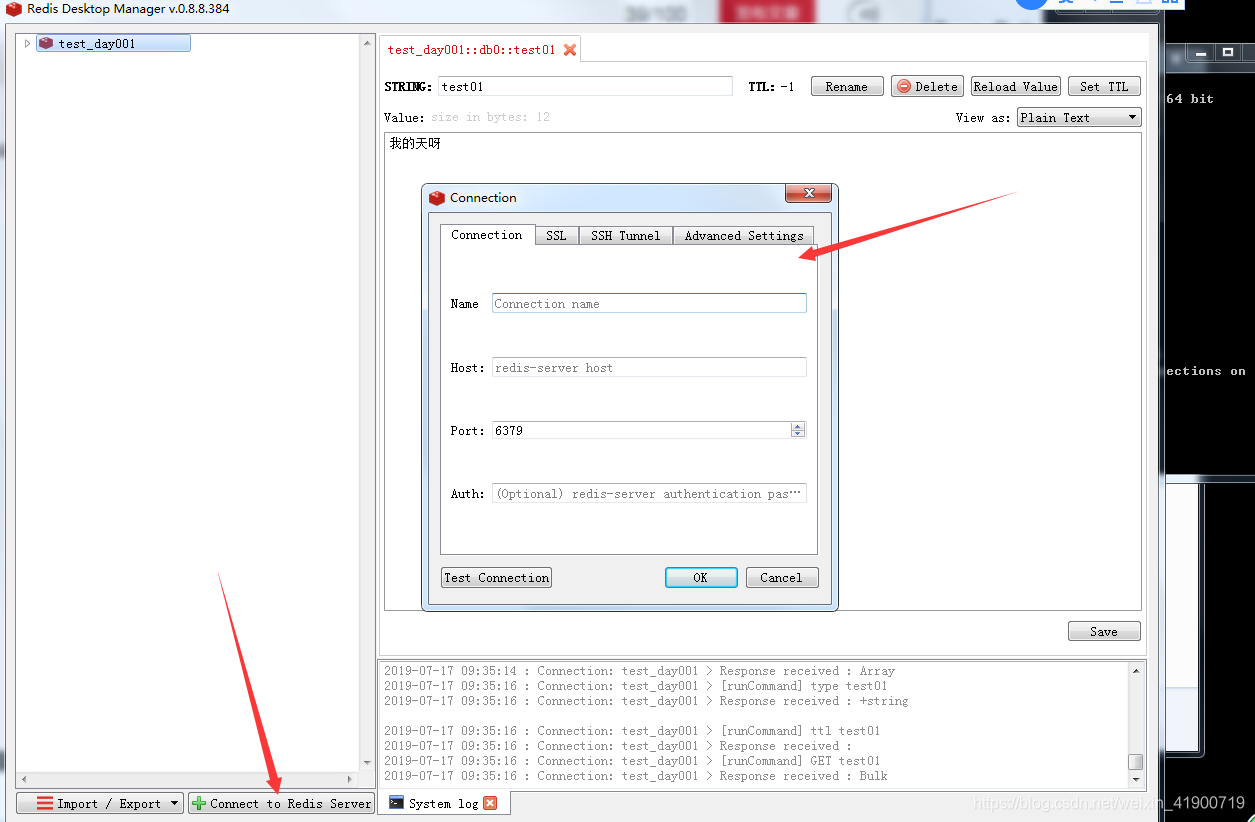Viewport: 1255px width, 822px height.
Task: Click the redis-server host input field
Action: [649, 368]
